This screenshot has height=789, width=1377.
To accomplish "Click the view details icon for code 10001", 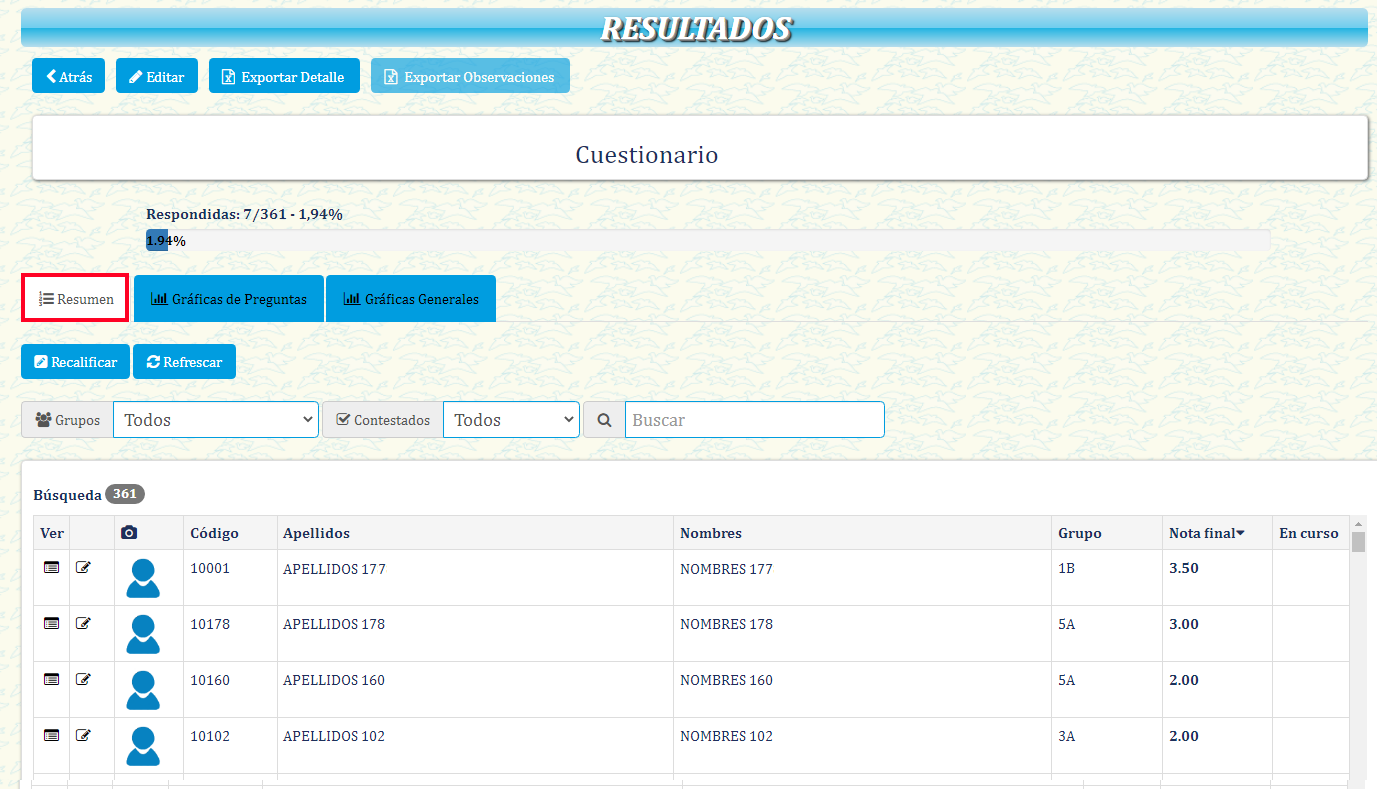I will click(x=52, y=567).
